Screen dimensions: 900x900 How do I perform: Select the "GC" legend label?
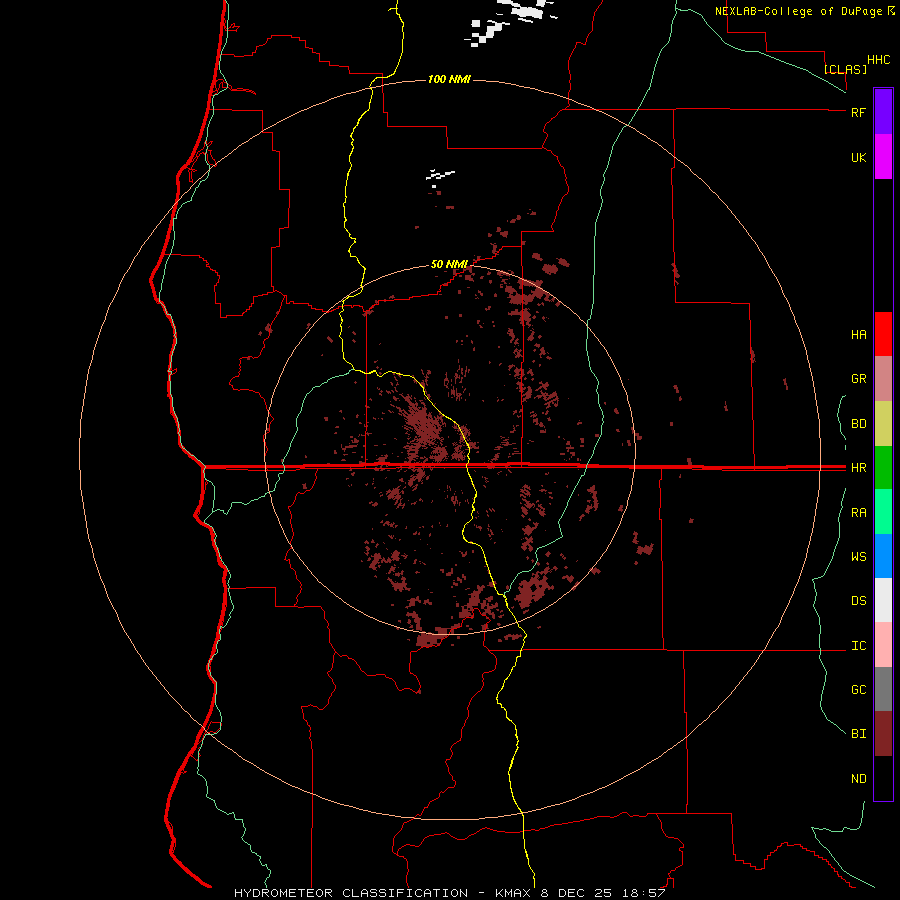click(x=858, y=690)
